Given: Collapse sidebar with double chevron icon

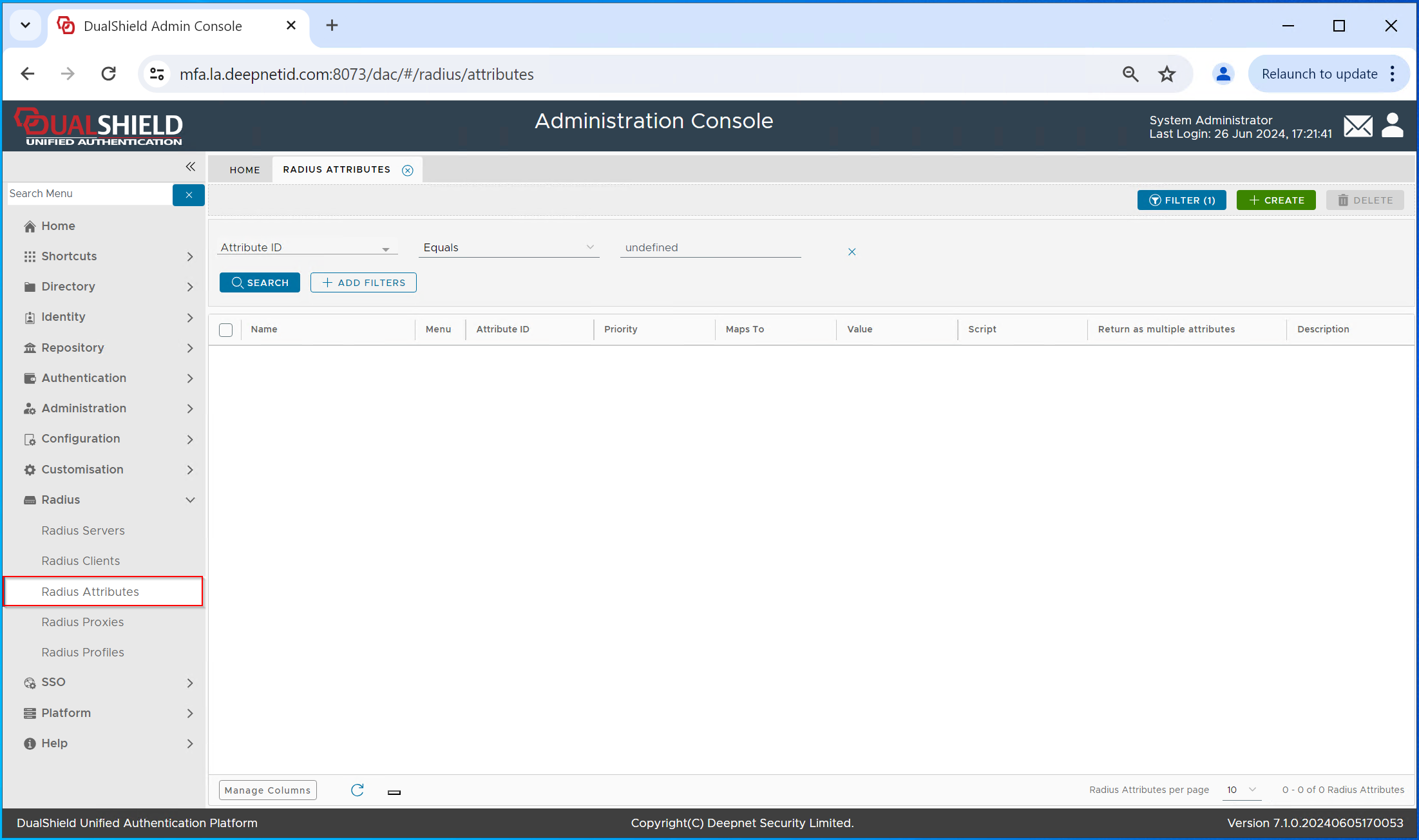Looking at the screenshot, I should [x=191, y=167].
